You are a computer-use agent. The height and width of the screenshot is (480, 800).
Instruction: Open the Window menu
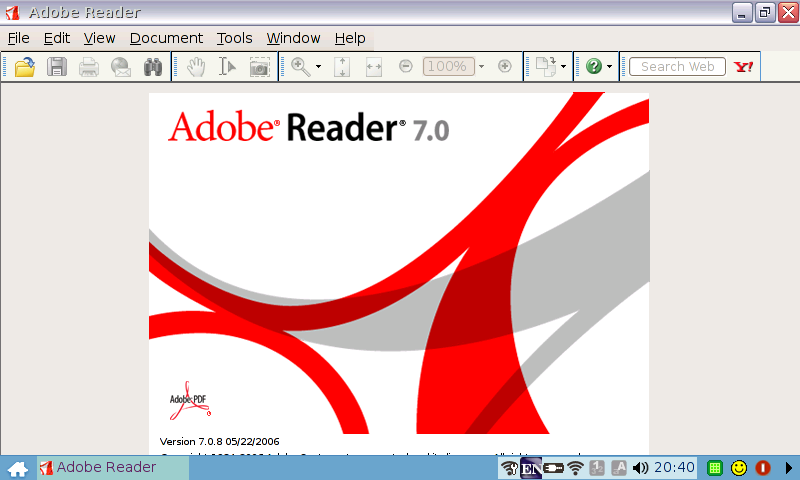pyautogui.click(x=293, y=38)
